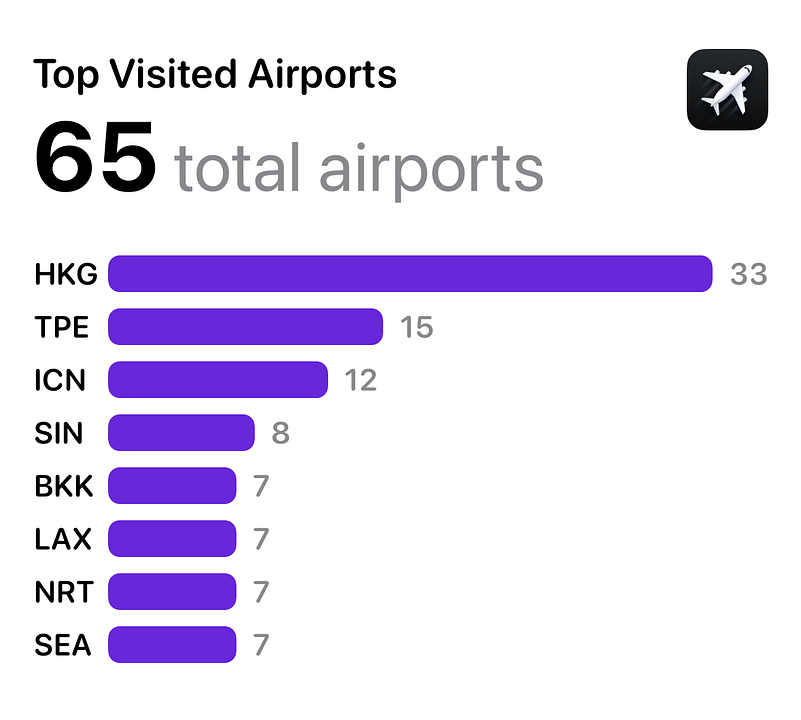Click the count 33 beside HKG bar
801x720 pixels.
point(748,274)
